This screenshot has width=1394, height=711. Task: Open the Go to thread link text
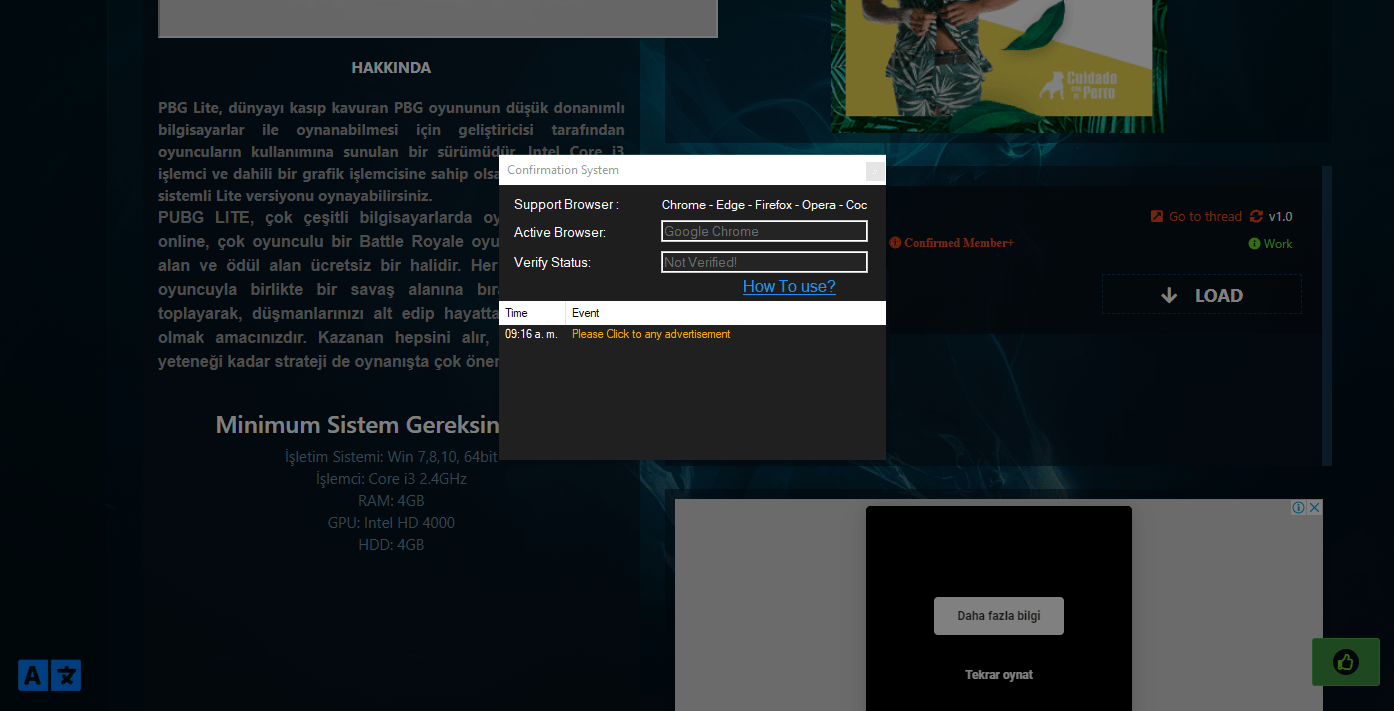[1205, 216]
